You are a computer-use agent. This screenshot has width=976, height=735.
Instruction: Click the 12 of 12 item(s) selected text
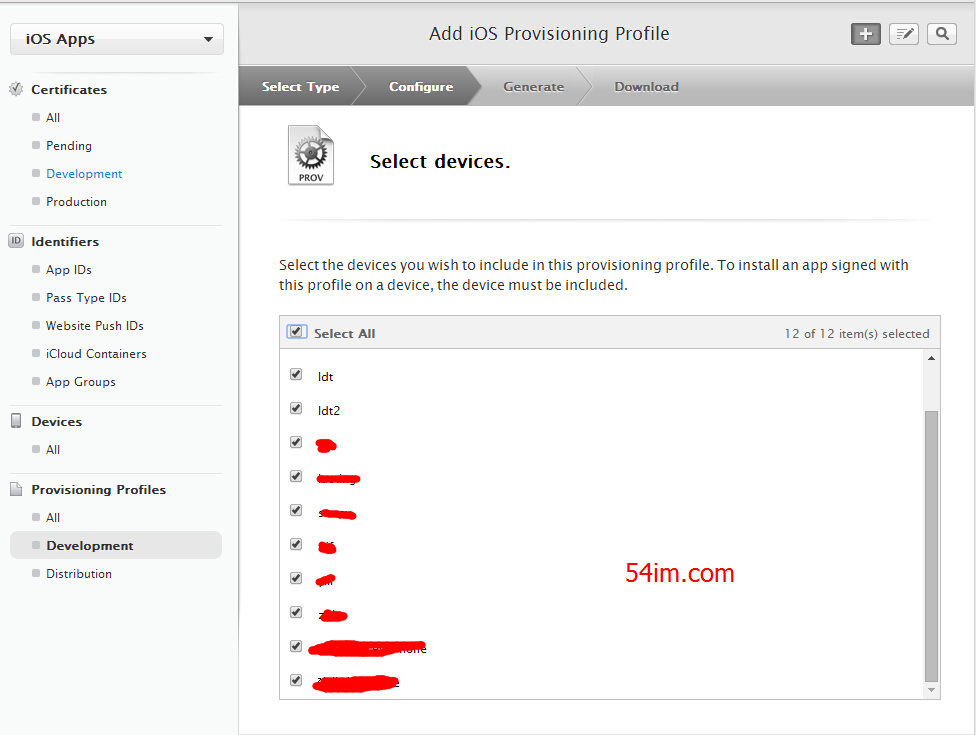coord(856,334)
